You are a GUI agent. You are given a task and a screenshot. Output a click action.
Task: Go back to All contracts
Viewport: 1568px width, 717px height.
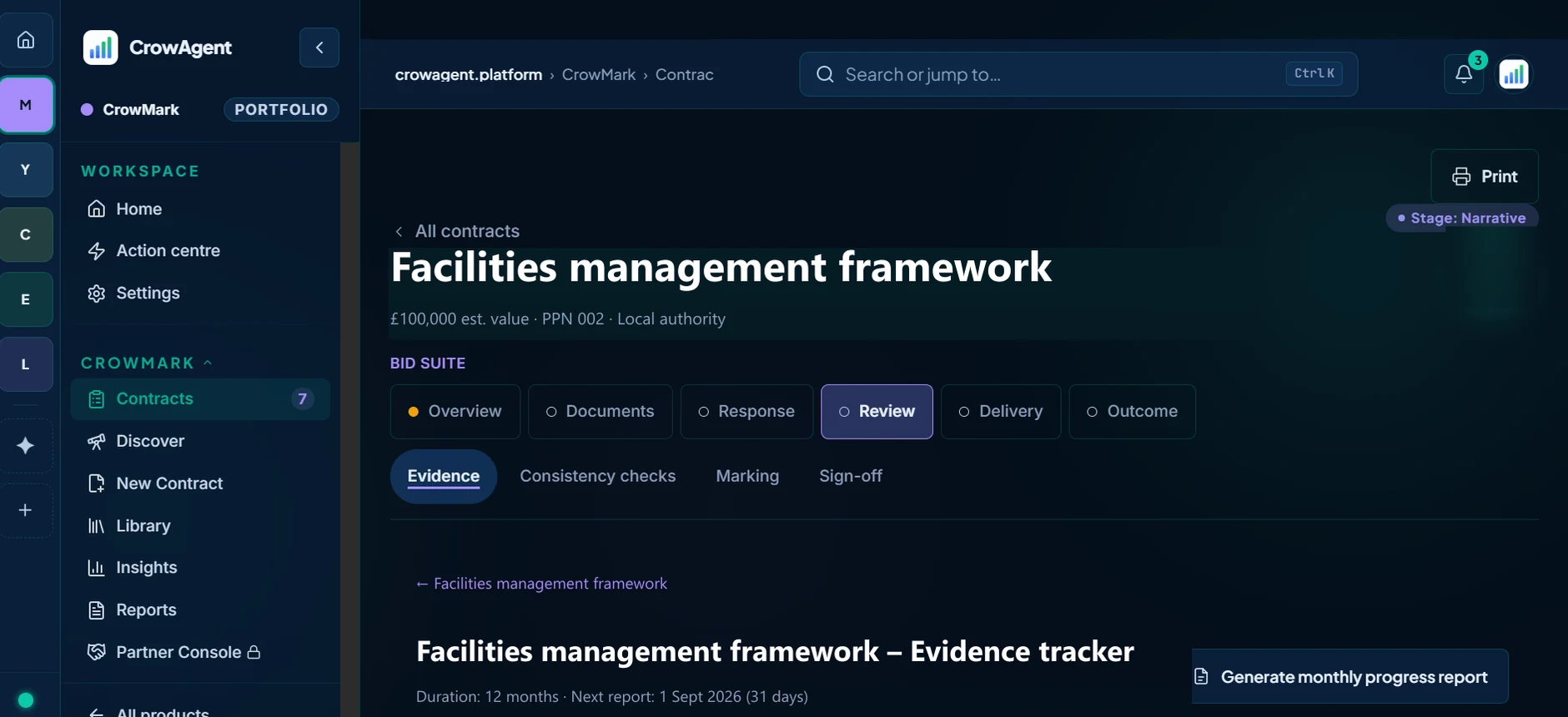(456, 231)
